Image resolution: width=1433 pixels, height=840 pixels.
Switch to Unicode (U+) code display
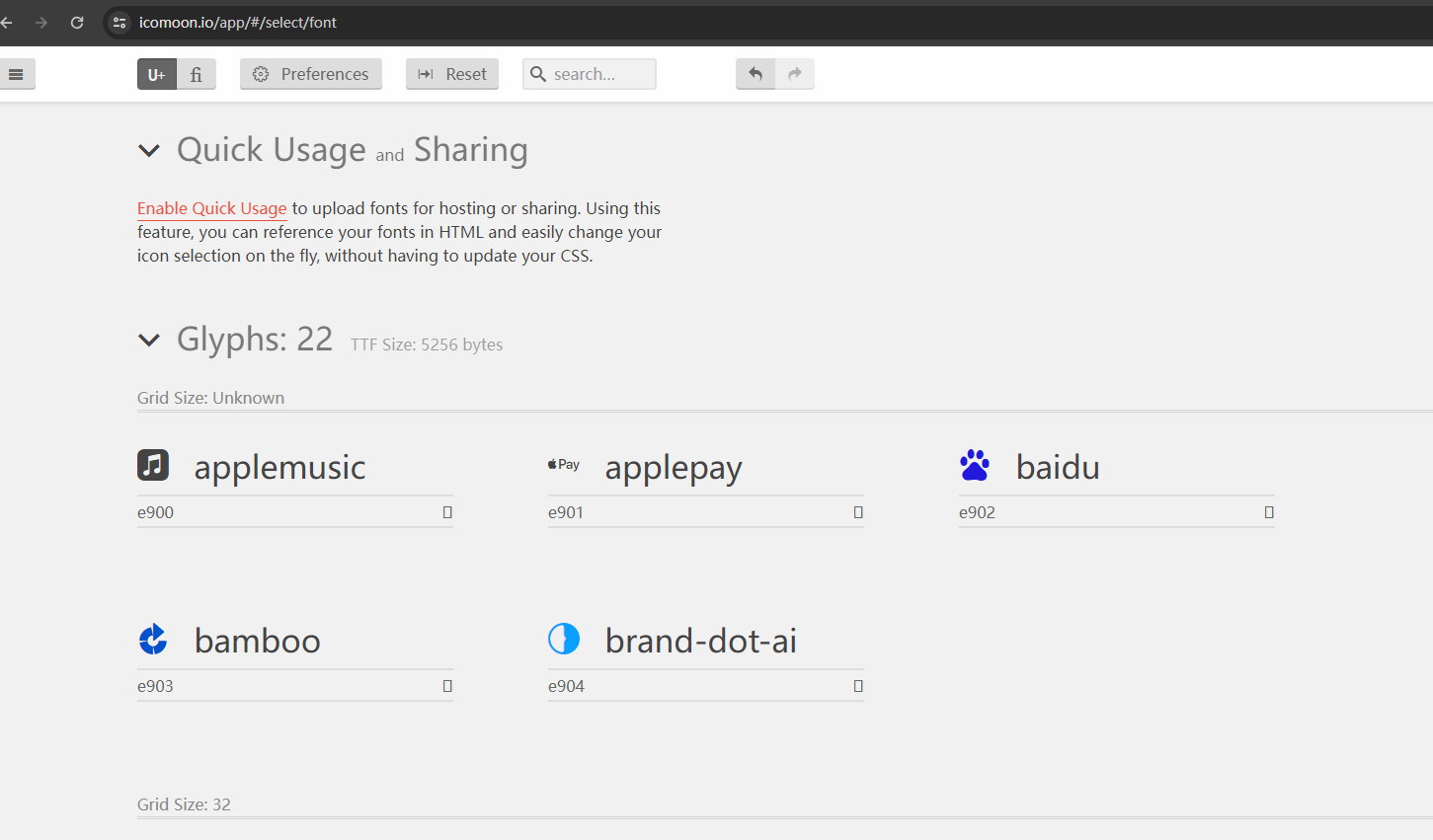[x=157, y=74]
